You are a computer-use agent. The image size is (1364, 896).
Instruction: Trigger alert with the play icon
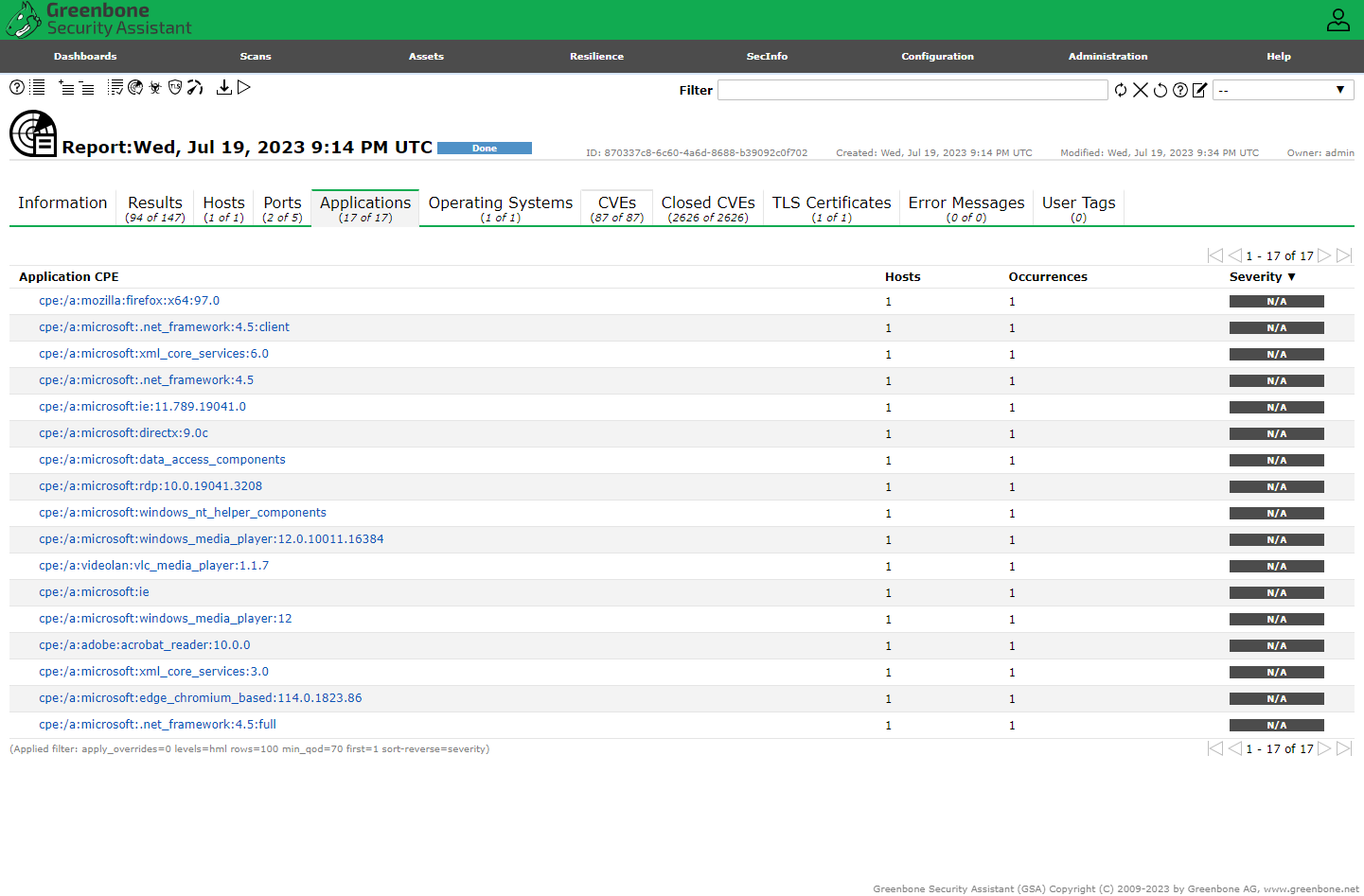click(244, 87)
